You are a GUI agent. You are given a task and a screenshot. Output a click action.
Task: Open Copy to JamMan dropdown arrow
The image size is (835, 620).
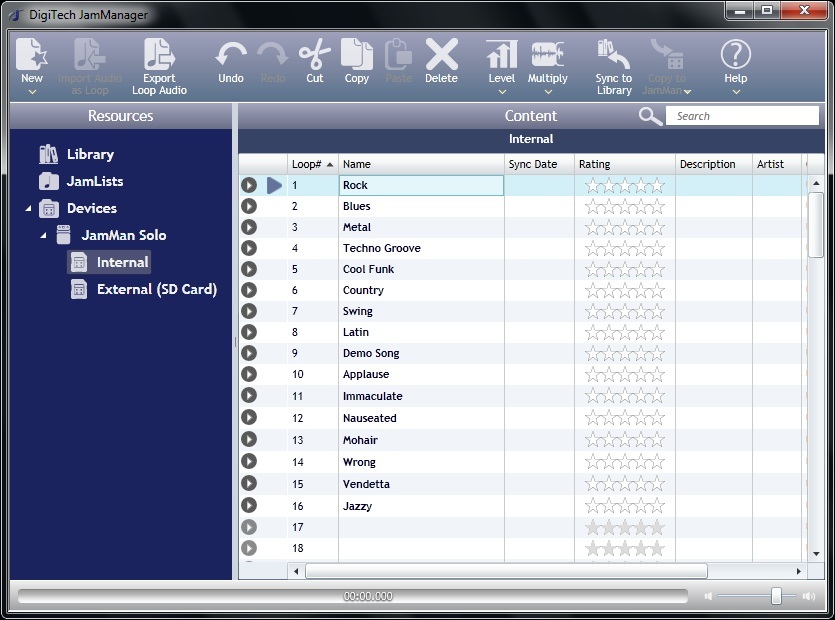[687, 92]
